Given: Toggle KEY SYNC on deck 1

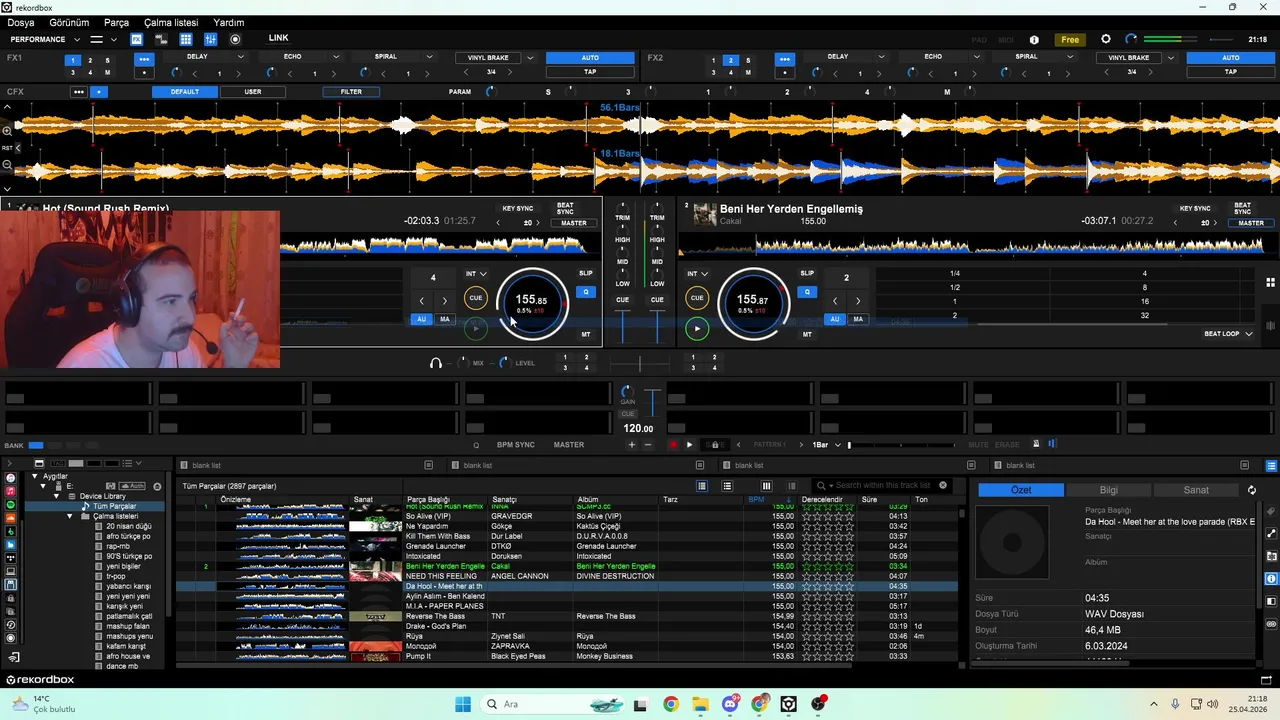Looking at the screenshot, I should pos(518,209).
